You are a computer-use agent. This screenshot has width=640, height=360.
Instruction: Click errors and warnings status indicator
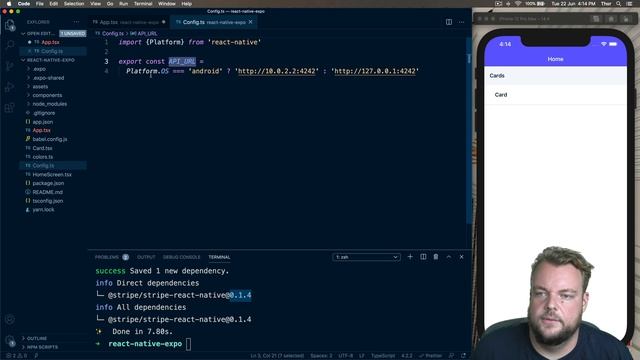tap(16, 356)
